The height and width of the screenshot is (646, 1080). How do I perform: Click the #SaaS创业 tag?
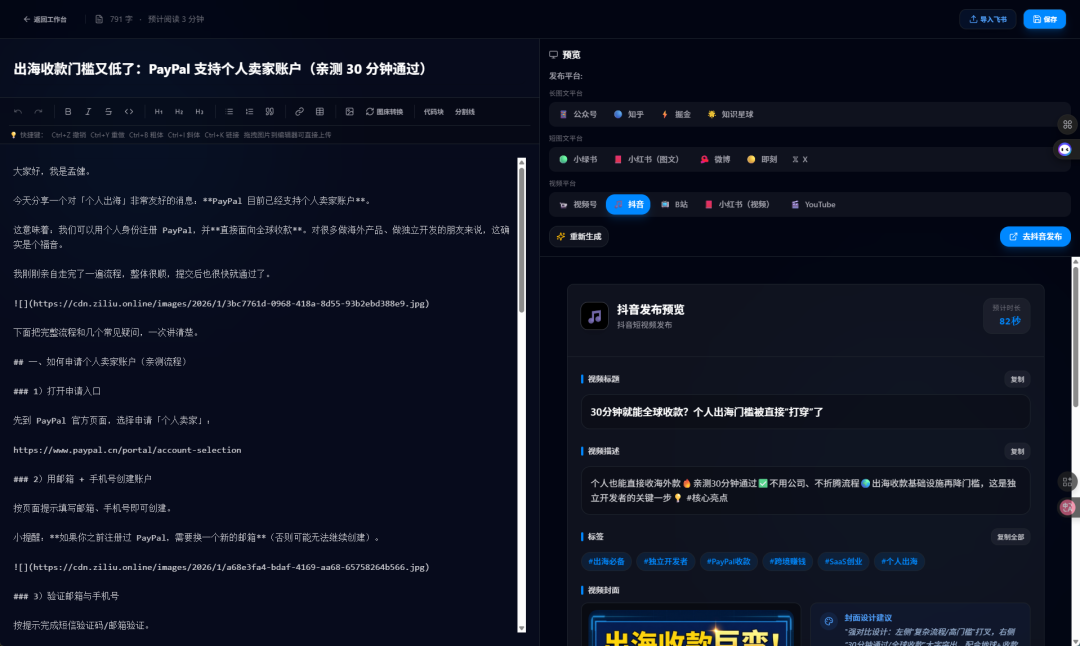click(x=843, y=561)
